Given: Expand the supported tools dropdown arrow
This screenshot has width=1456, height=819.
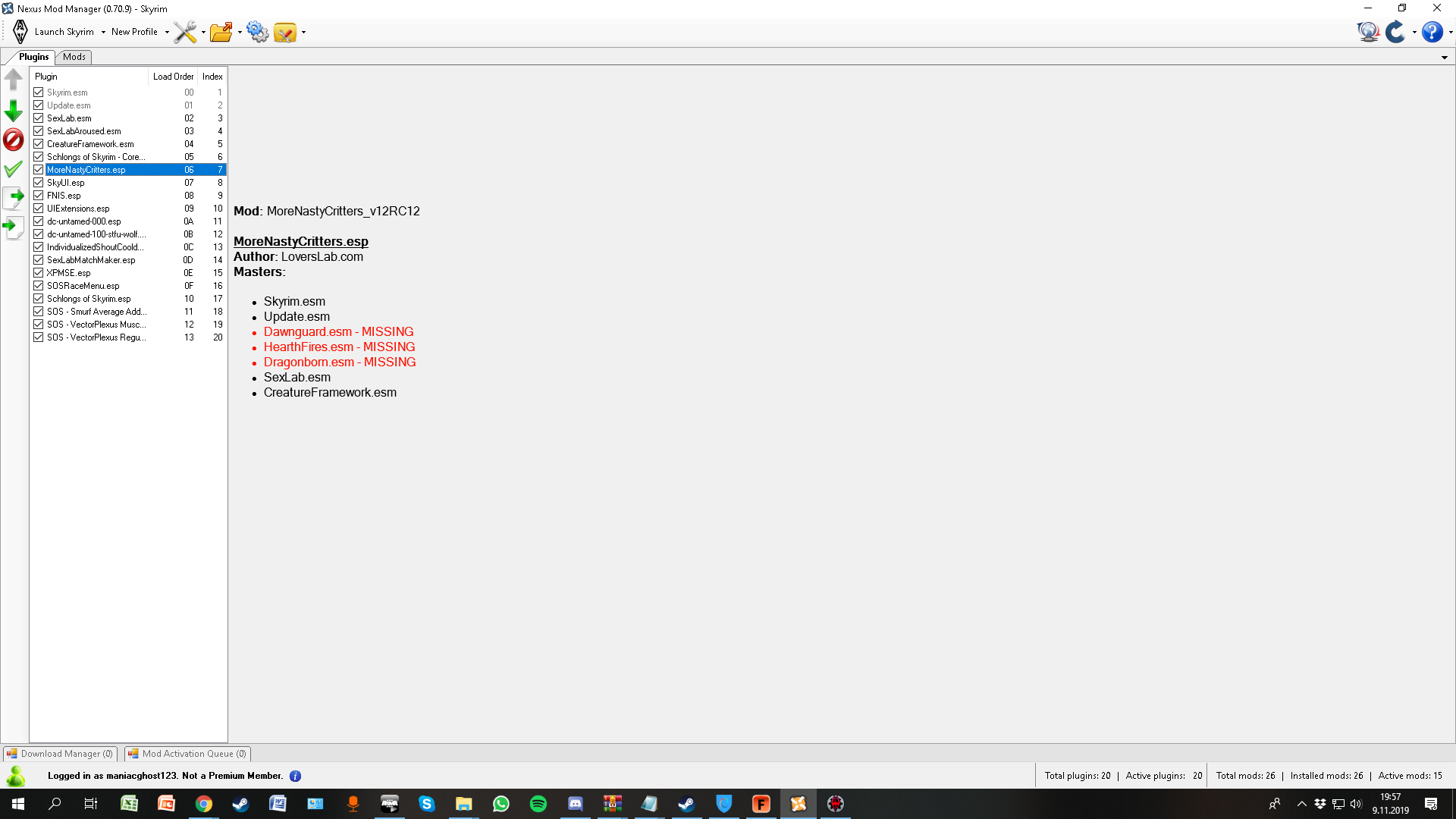Looking at the screenshot, I should pos(303,33).
